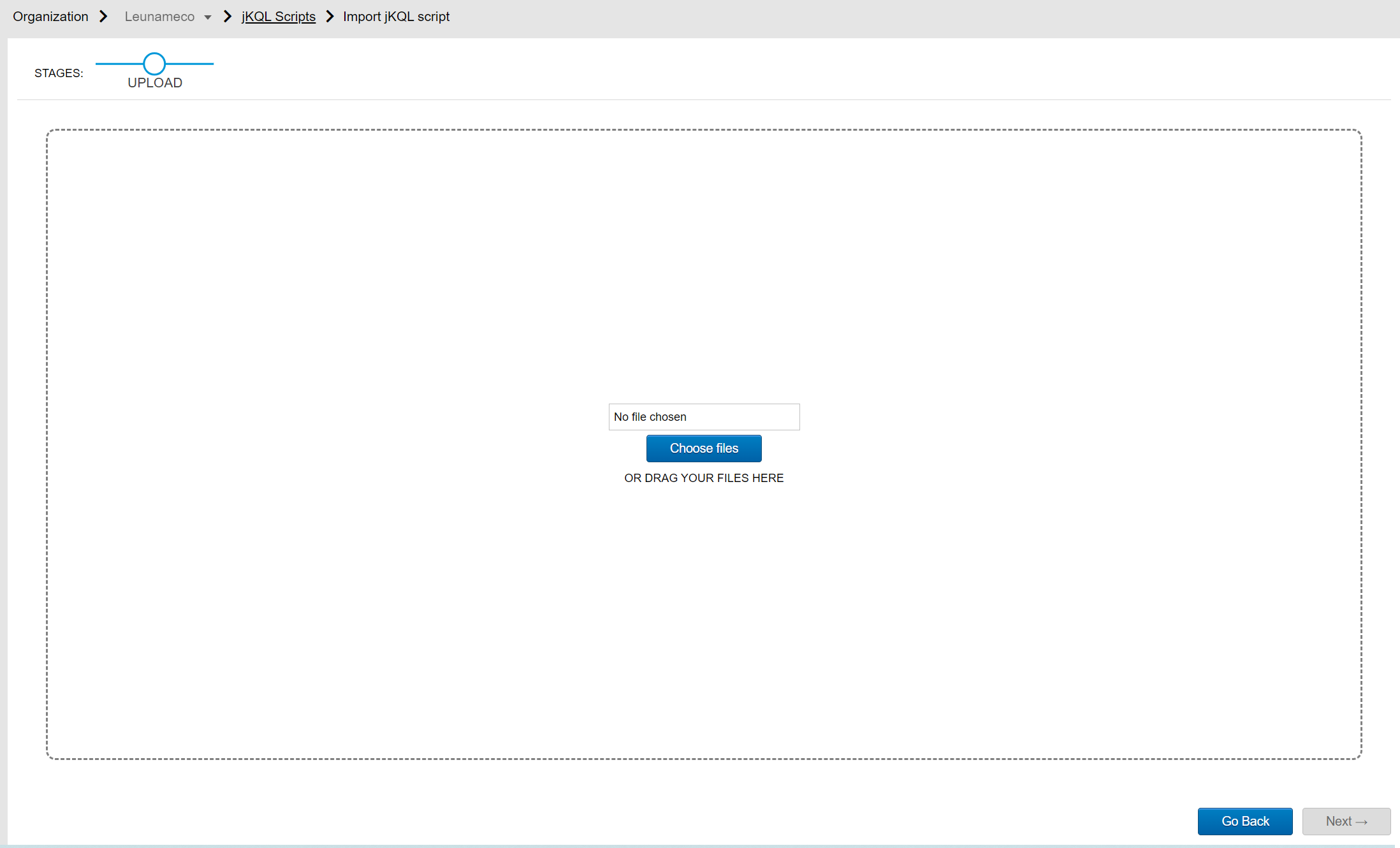Click the chevron before jKQL Scripts
Viewport: 1400px width, 848px height.
click(x=228, y=17)
